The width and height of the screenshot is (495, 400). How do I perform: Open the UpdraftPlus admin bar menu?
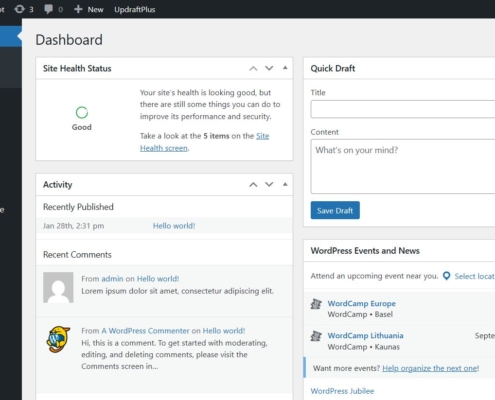[x=135, y=9]
